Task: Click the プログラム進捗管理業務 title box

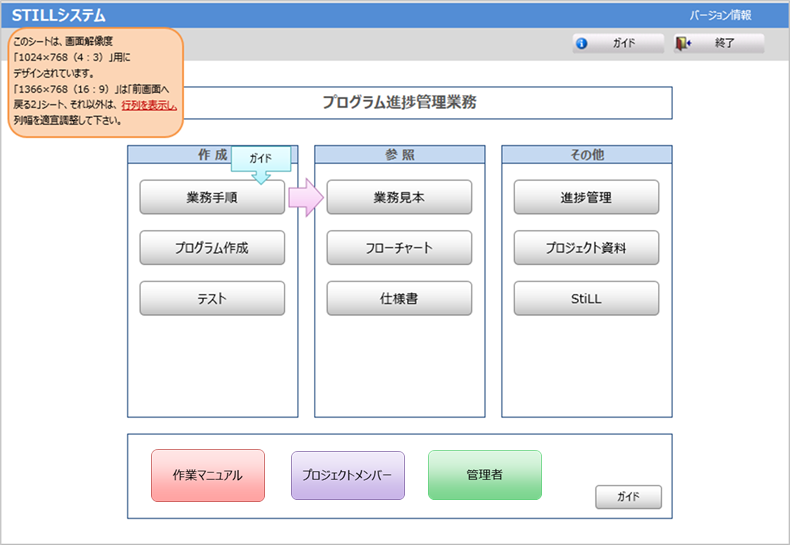Action: [x=400, y=103]
